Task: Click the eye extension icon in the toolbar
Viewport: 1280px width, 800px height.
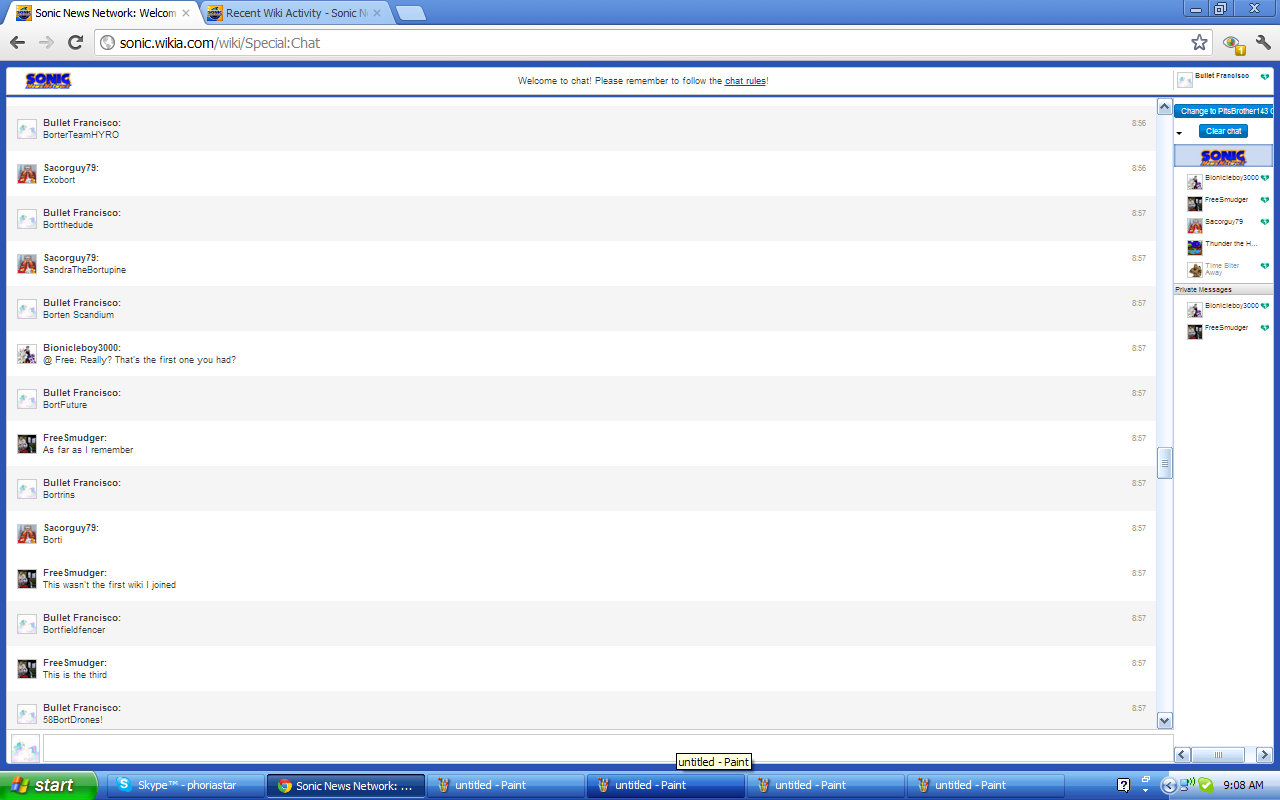Action: click(1232, 43)
